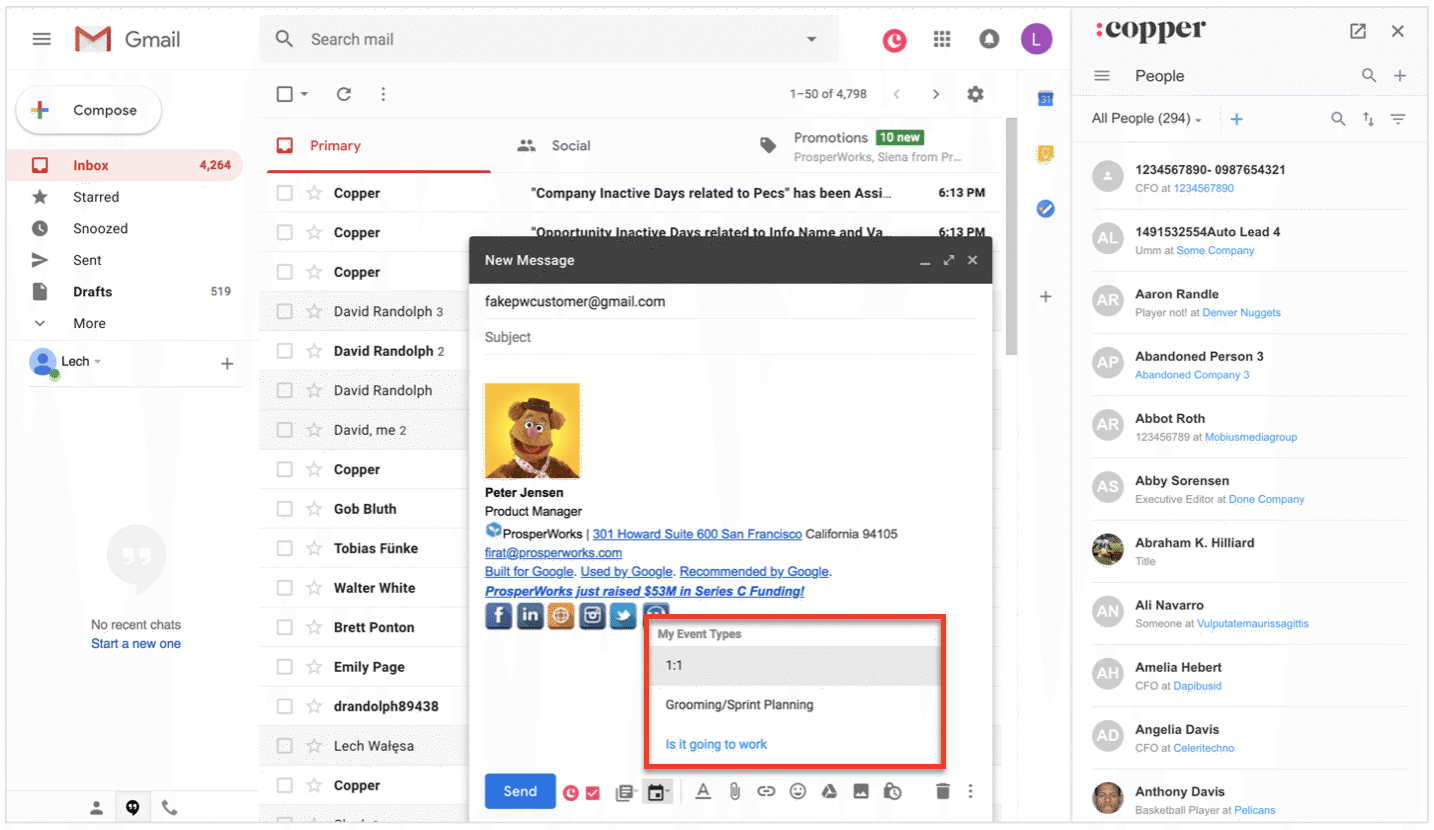Open the Copper meeting scheduler dropdown icon
The height and width of the screenshot is (830, 1434).
click(658, 793)
